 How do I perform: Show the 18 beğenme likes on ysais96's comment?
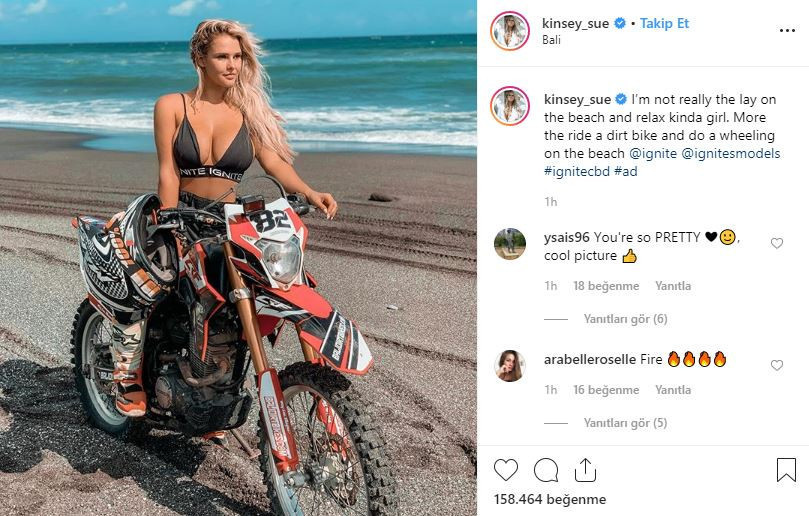click(606, 286)
